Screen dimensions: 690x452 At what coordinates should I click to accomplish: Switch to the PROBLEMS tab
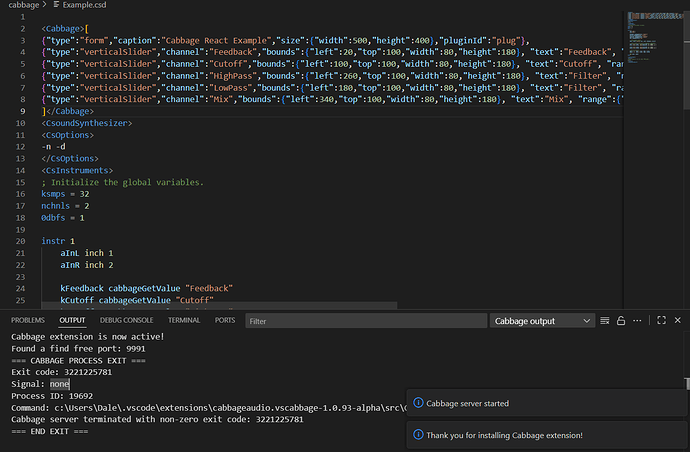click(x=30, y=320)
